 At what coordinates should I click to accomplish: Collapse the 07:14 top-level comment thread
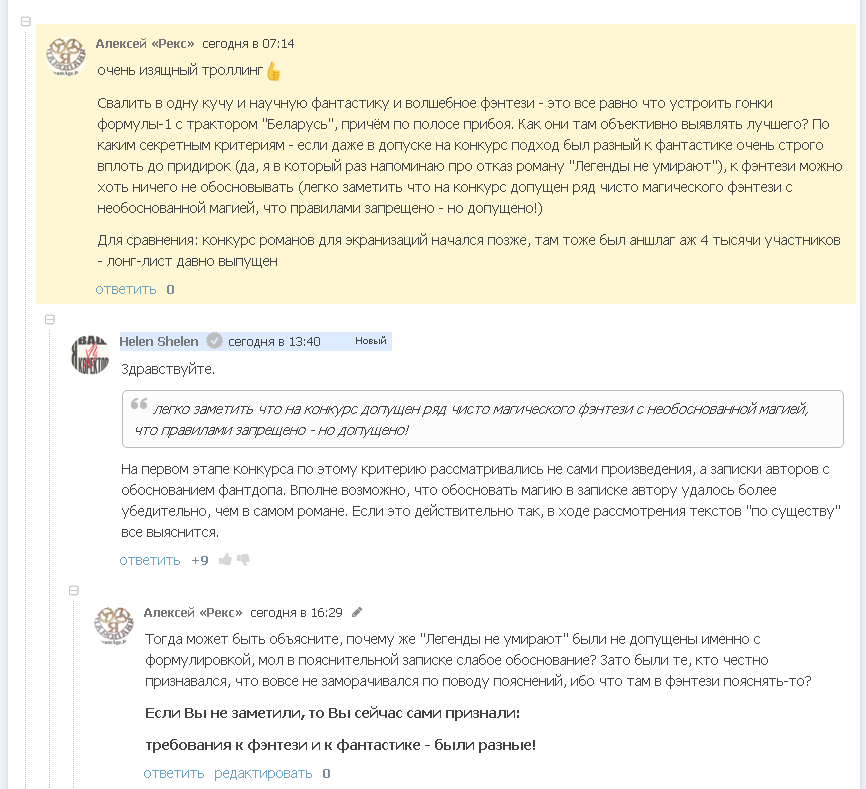(26, 22)
